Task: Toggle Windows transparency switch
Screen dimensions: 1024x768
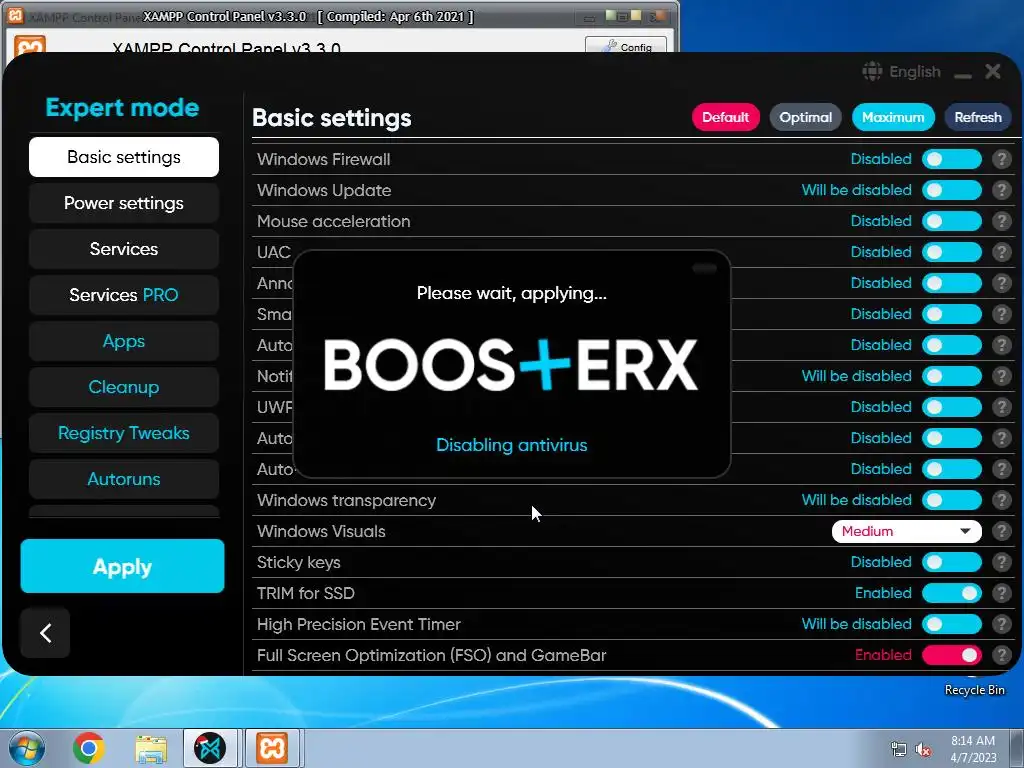Action: (x=952, y=500)
